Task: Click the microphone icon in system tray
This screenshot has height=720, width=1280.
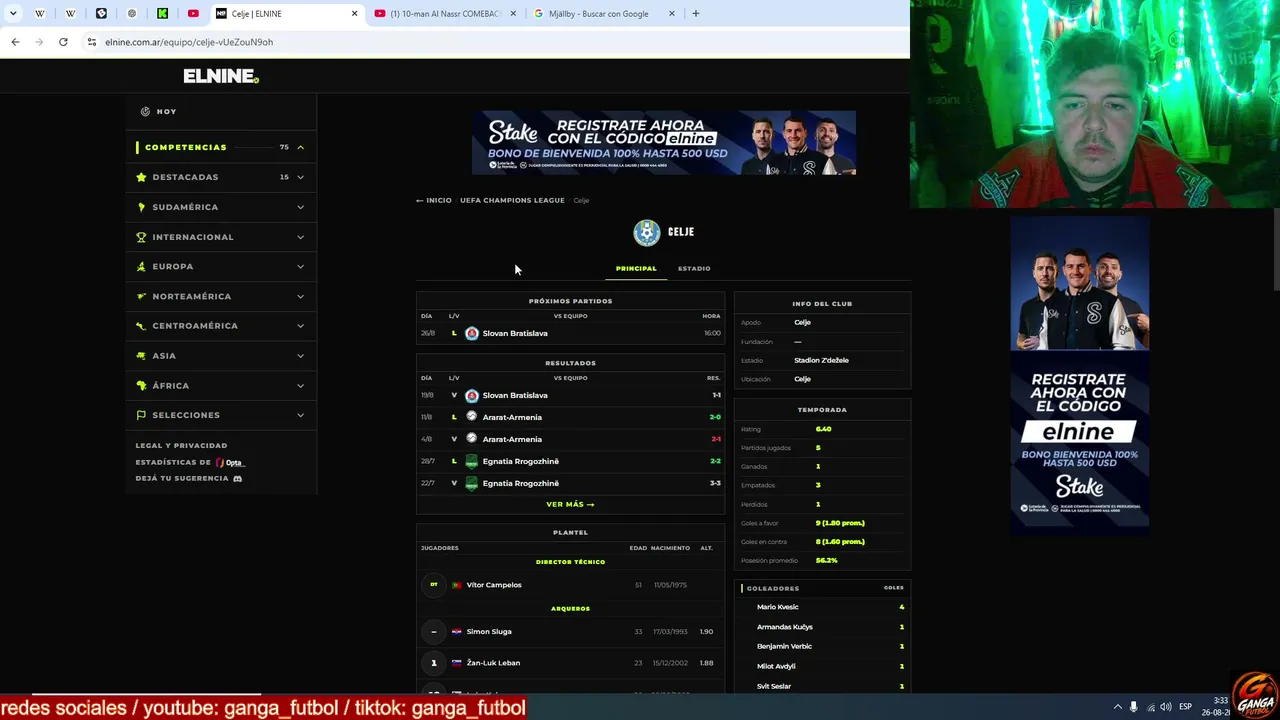Action: click(x=1133, y=707)
